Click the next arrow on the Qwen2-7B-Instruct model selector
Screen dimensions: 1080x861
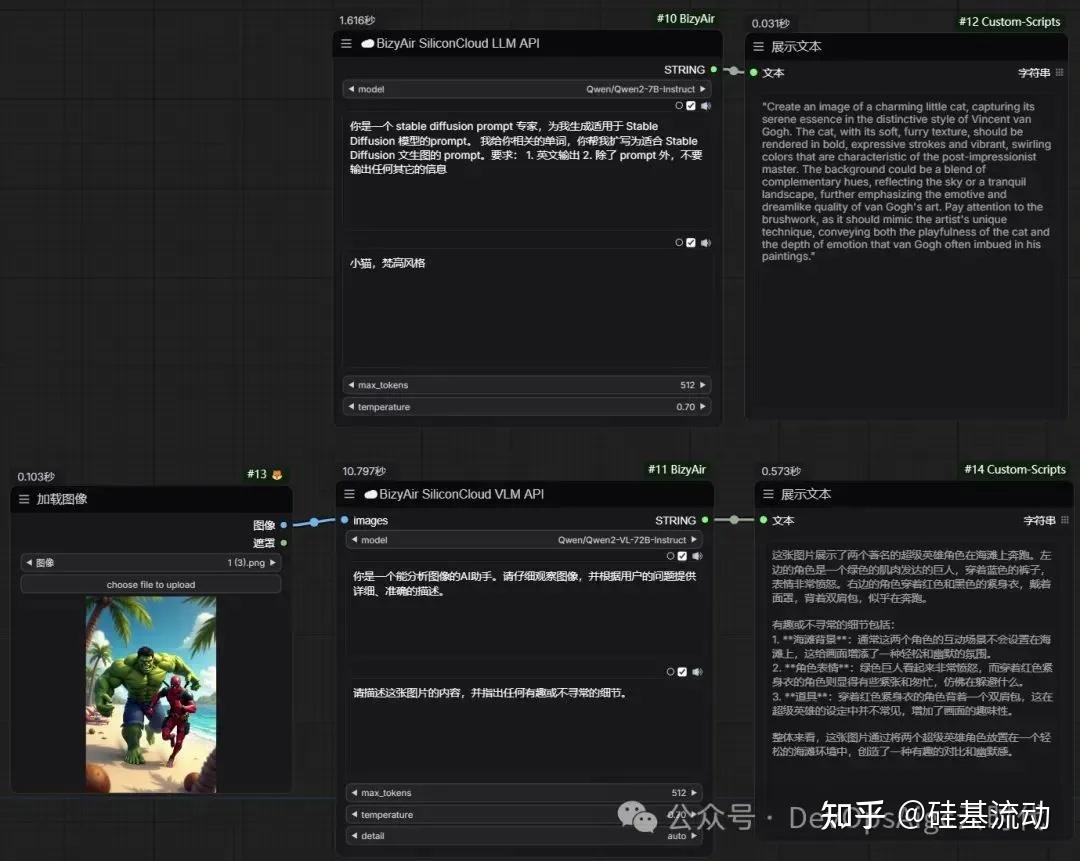pos(703,89)
